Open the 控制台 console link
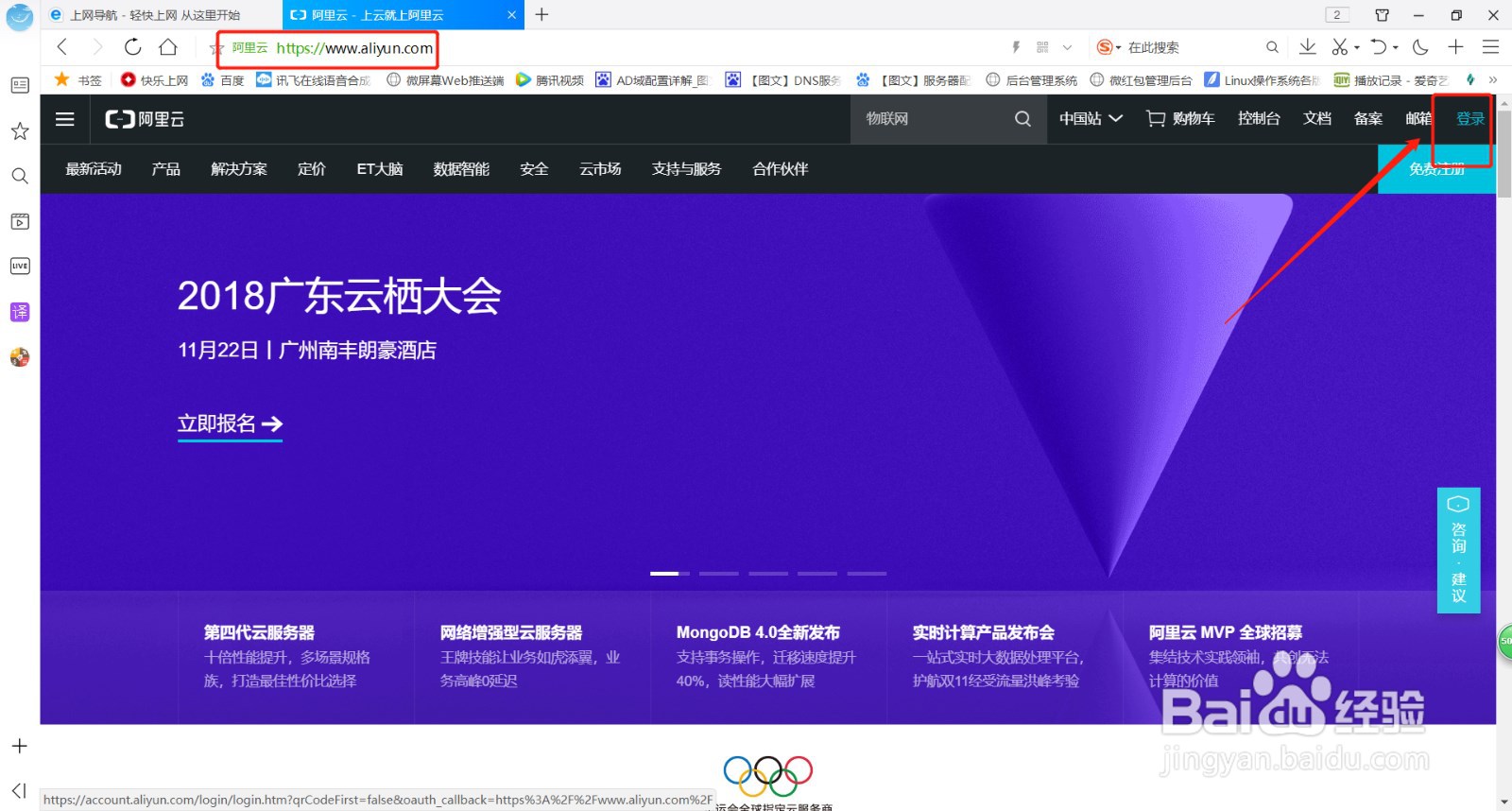This screenshot has height=811, width=1512. 1259,119
